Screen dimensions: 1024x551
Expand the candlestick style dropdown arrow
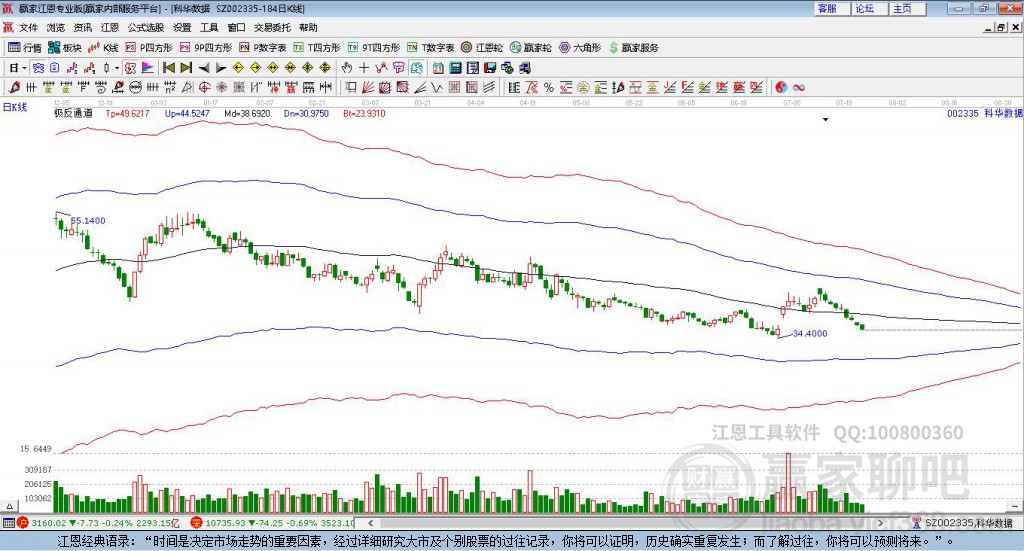tap(117, 68)
